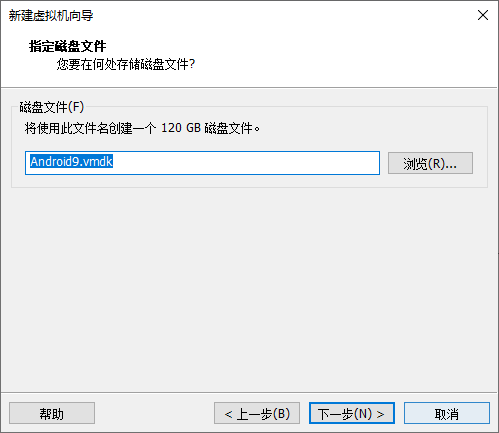The height and width of the screenshot is (433, 499).
Task: Click the > arrow on 下一步 button
Action: pyautogui.click(x=380, y=414)
